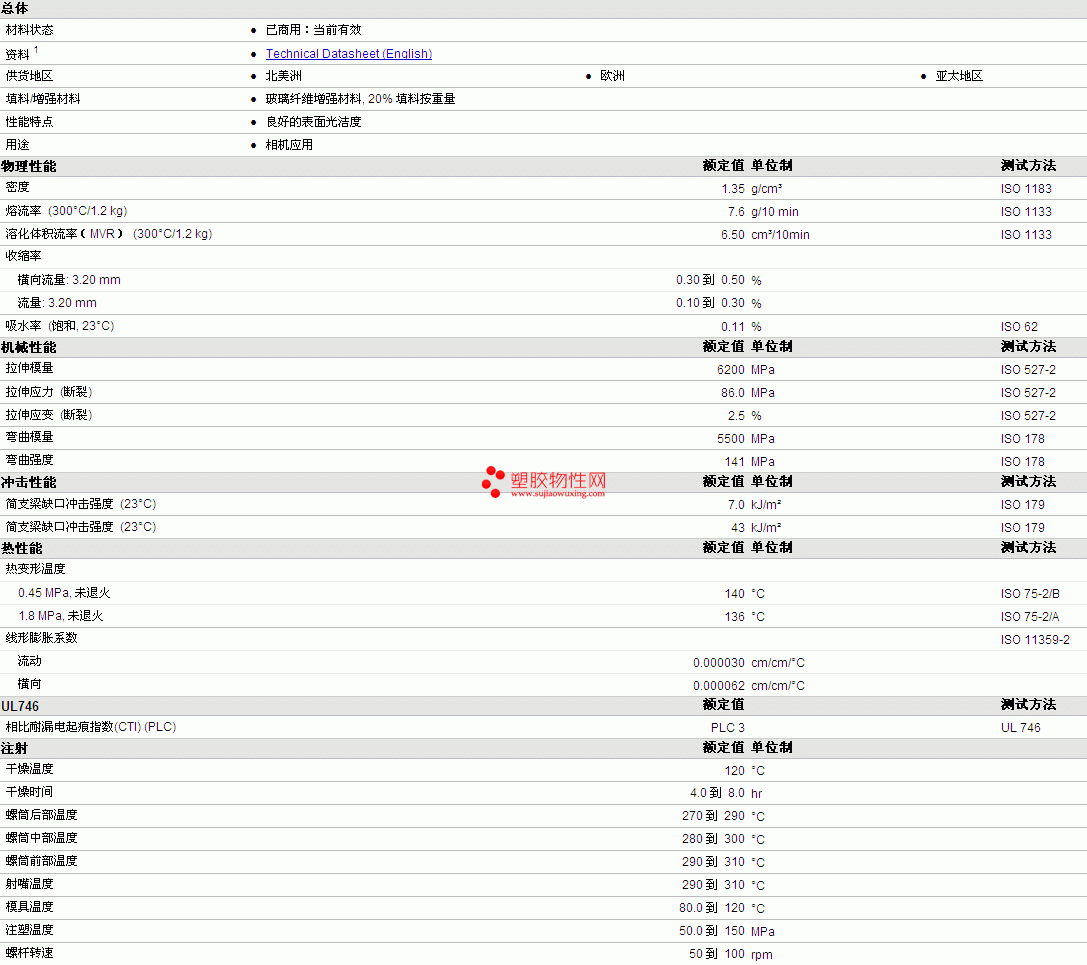Viewport: 1087px width, 965px height.
Task: Select Charpy impact value 7.0
Action: point(736,505)
